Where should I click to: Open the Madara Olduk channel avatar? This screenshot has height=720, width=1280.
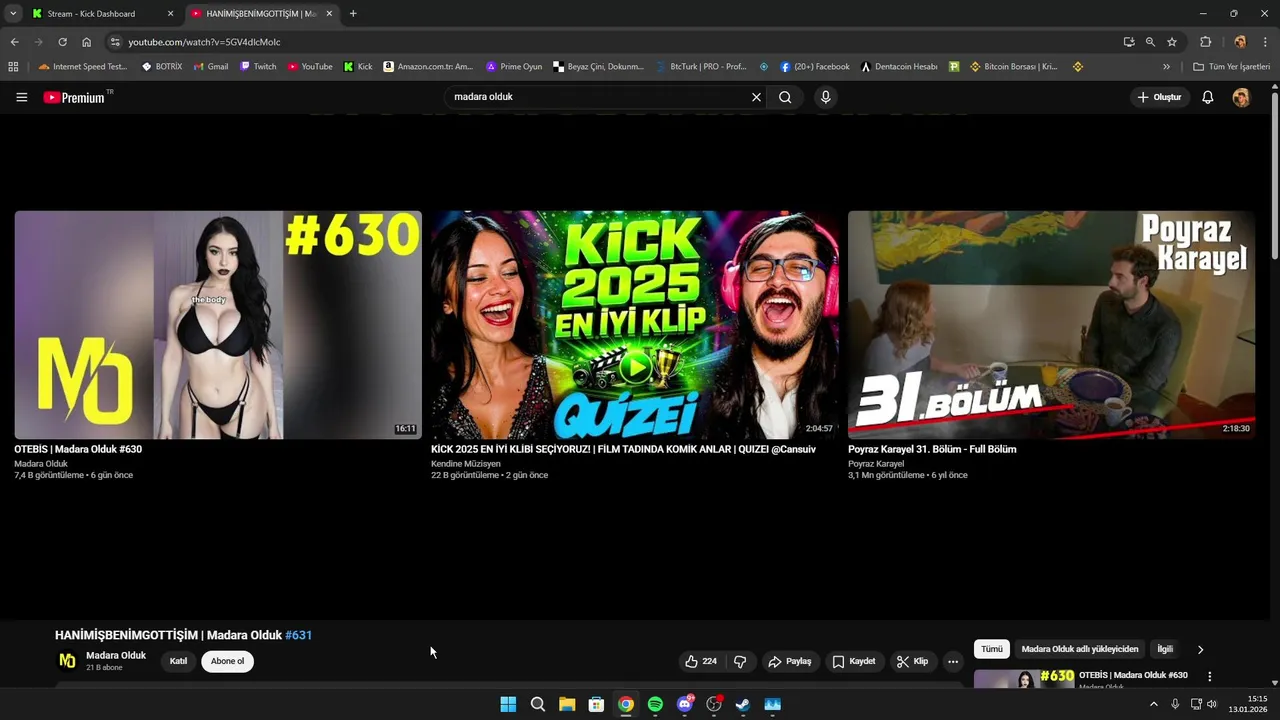pos(67,661)
